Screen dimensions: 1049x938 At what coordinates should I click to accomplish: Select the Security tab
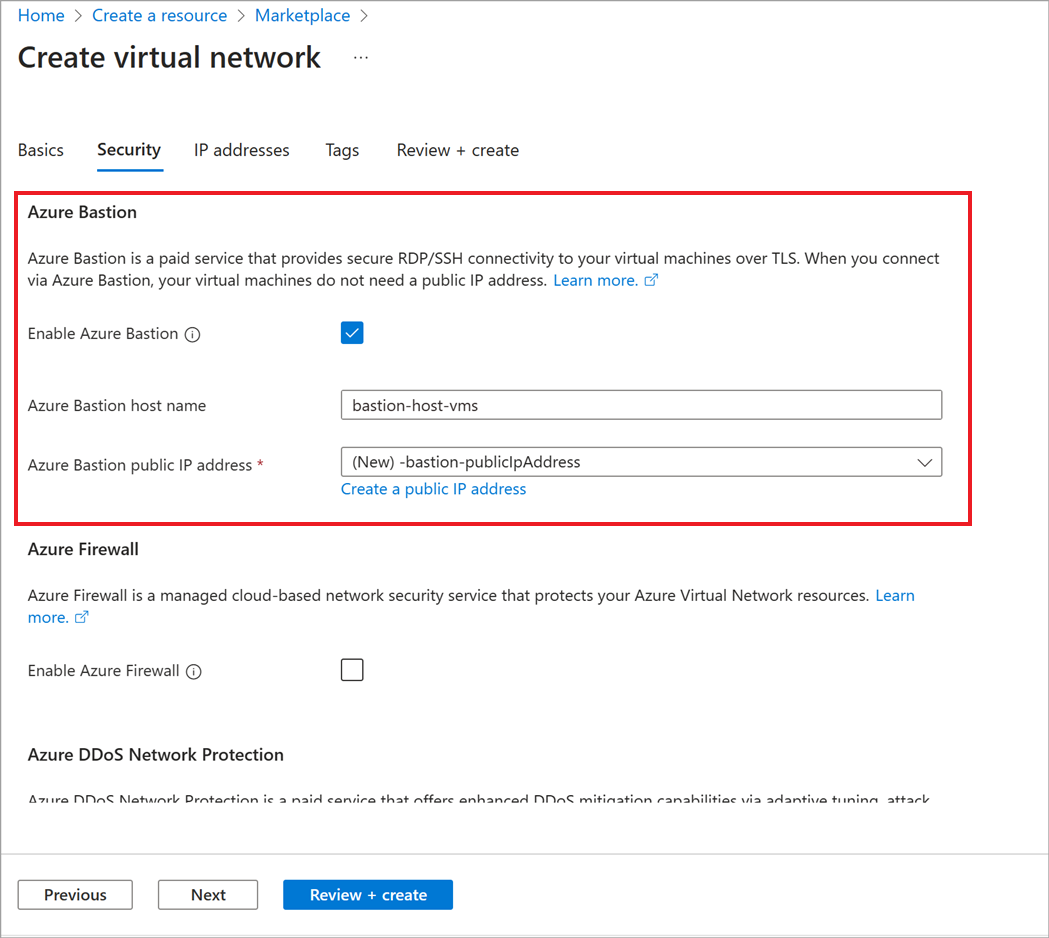pyautogui.click(x=129, y=150)
